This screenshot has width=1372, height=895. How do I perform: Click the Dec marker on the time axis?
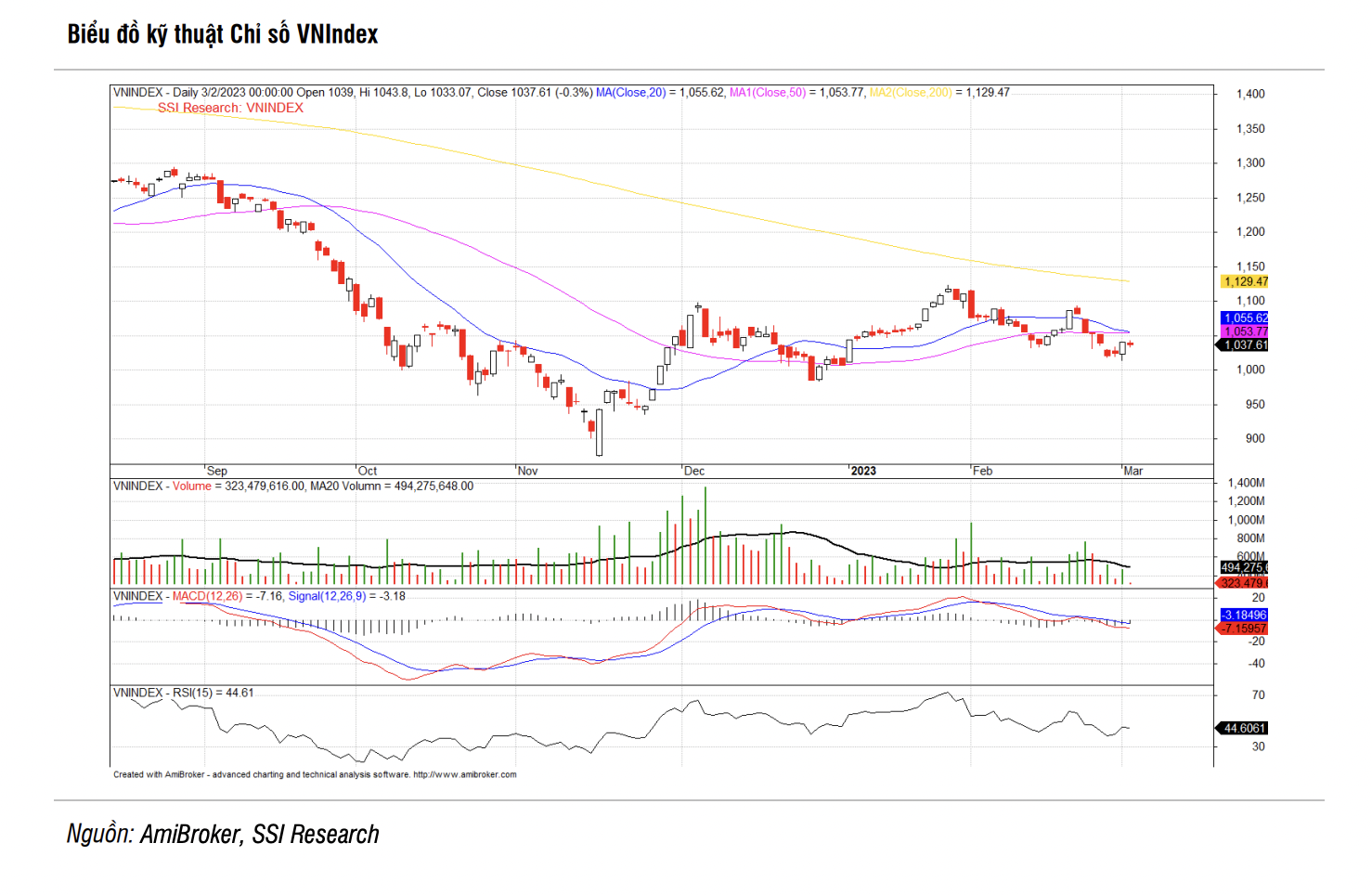[694, 471]
